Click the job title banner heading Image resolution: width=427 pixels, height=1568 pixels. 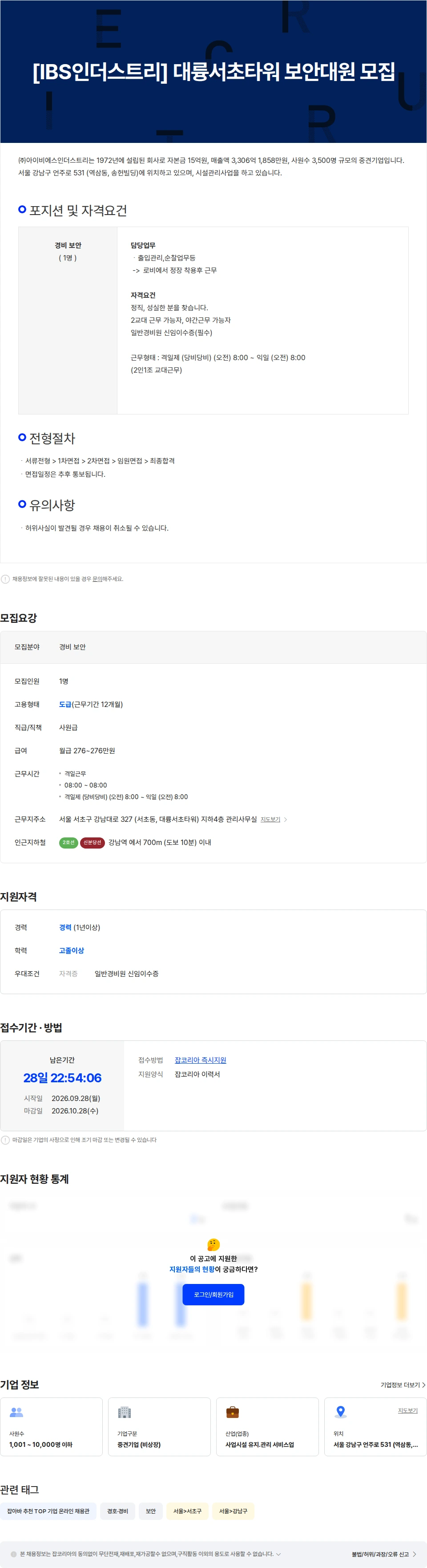[x=213, y=72]
